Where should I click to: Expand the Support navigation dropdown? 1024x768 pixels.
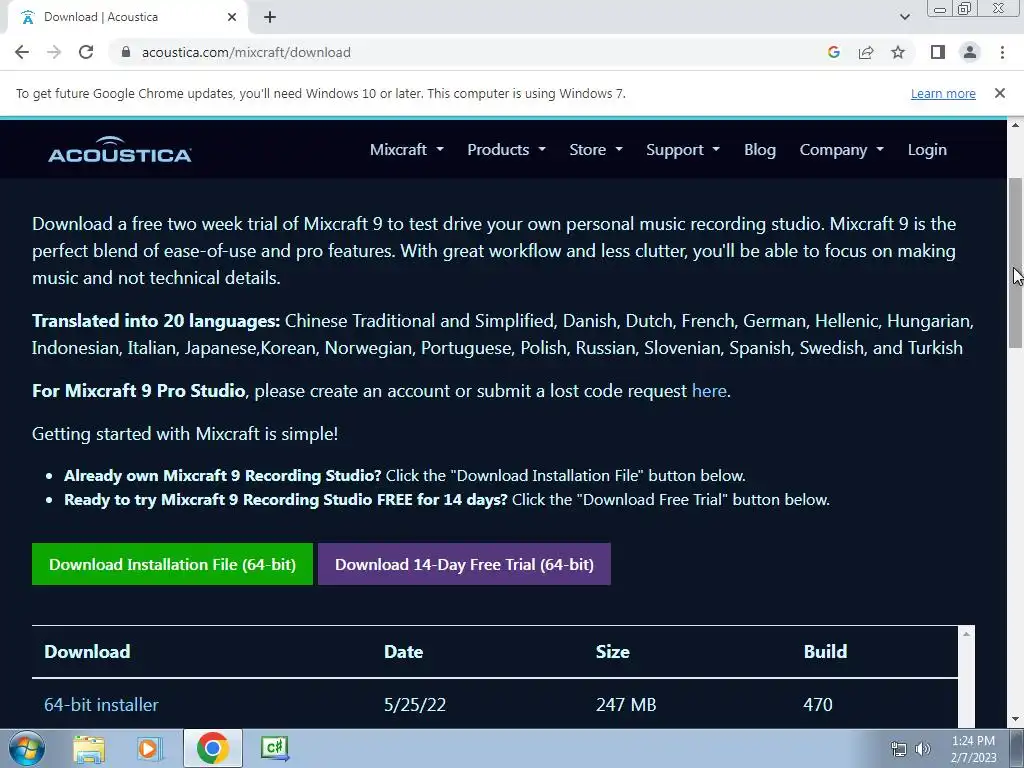click(682, 150)
